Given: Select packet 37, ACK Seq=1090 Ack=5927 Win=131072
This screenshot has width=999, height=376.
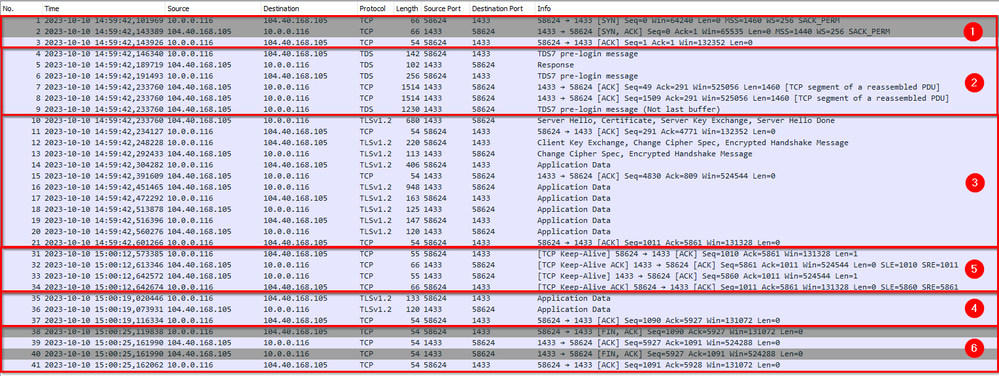Looking at the screenshot, I should tap(500, 320).
